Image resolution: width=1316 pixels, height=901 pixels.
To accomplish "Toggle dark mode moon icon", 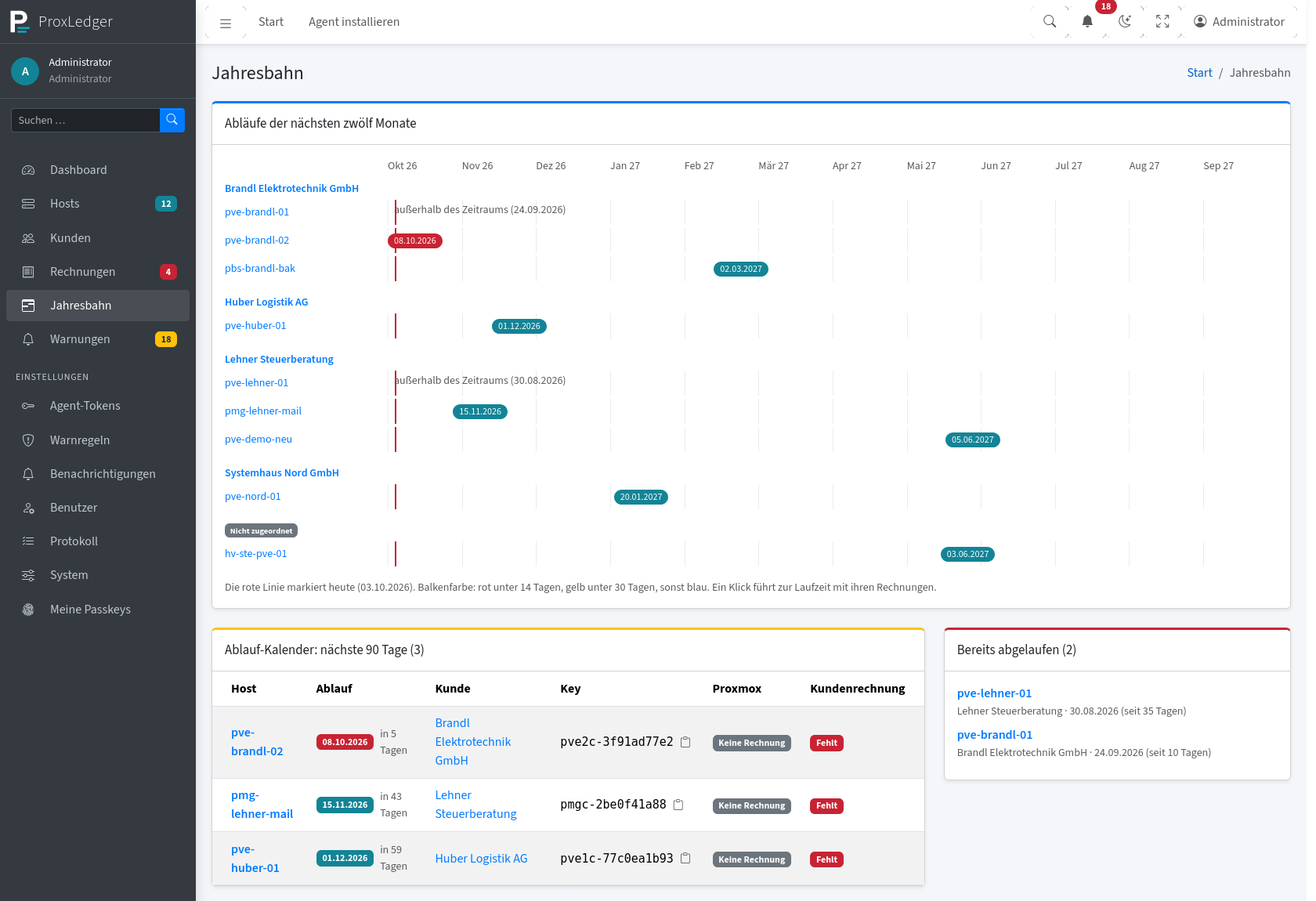I will point(1125,22).
